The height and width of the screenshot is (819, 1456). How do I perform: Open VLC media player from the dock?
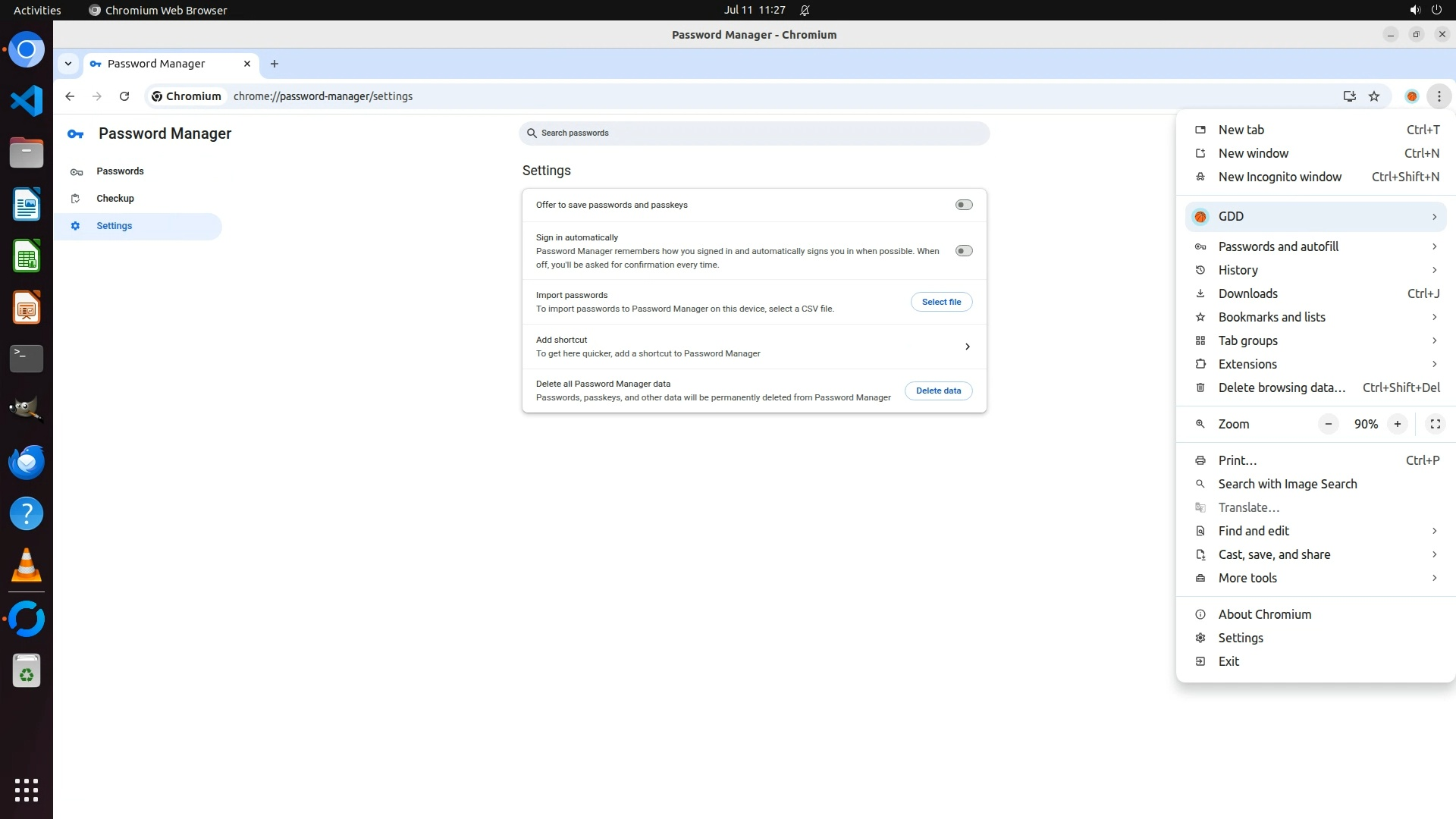click(x=27, y=565)
